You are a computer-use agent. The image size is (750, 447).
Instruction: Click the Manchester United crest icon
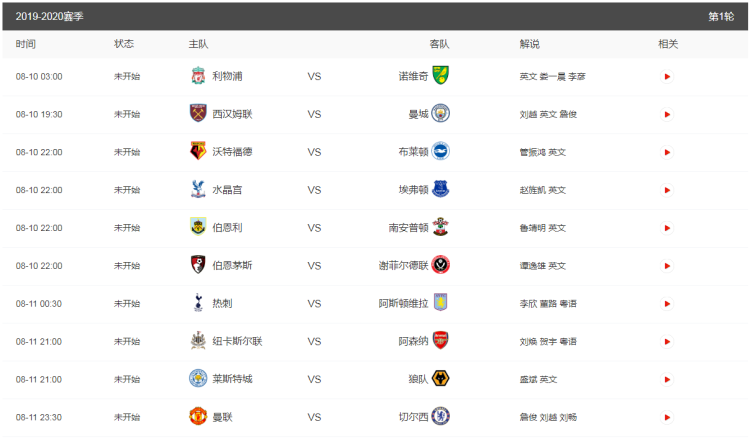pyautogui.click(x=197, y=417)
